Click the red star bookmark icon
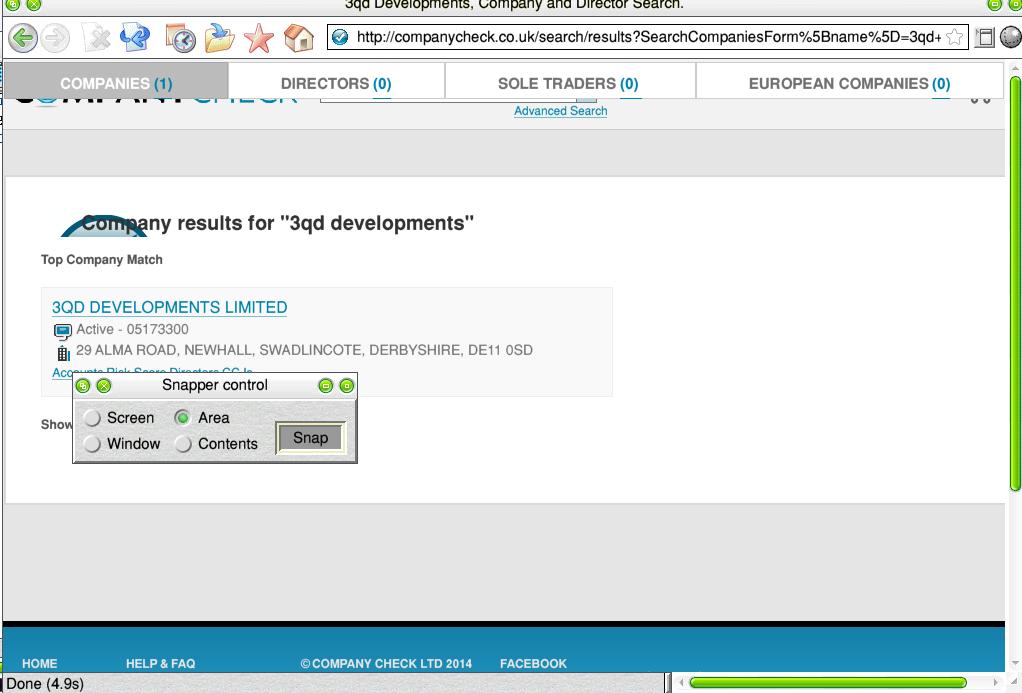The width and height of the screenshot is (1022, 693). pyautogui.click(x=259, y=38)
